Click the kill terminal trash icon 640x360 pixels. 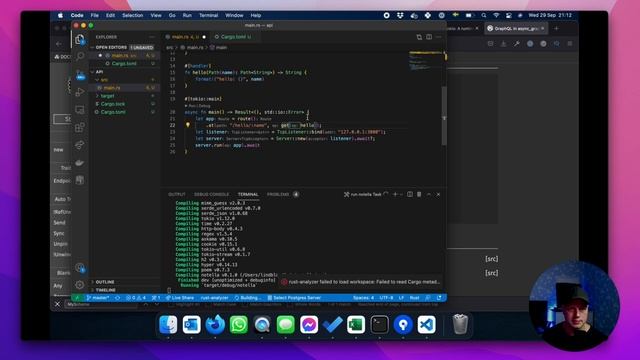click(419, 194)
